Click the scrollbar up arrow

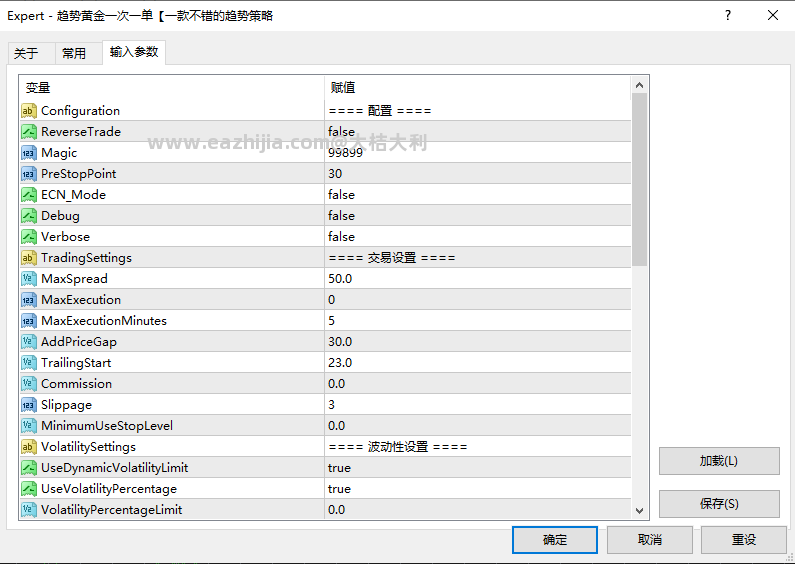[639, 85]
